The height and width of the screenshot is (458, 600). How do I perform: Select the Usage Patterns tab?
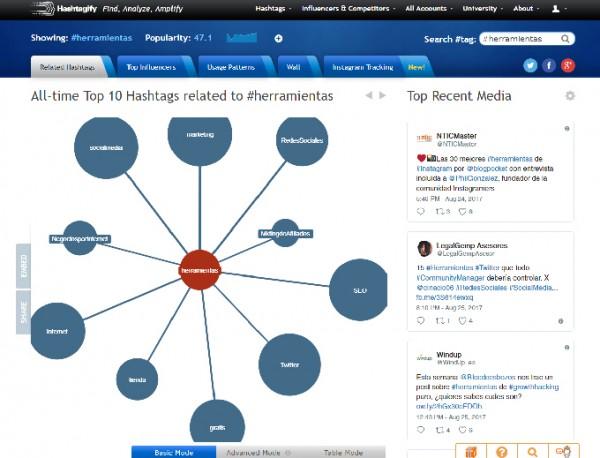231,67
